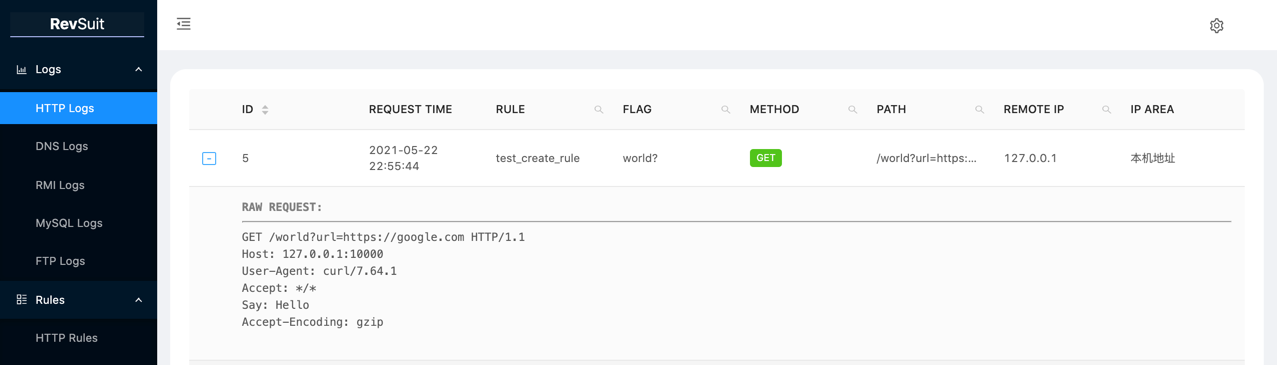
Task: Open HTTP Logs in the sidebar
Action: [x=78, y=108]
